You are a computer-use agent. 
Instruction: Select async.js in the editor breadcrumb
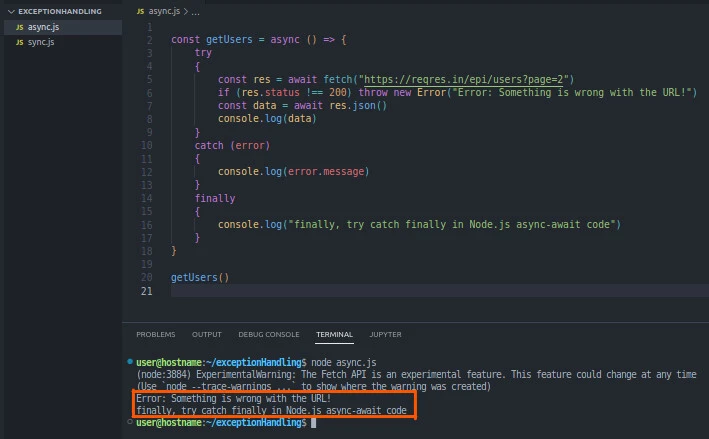click(164, 10)
